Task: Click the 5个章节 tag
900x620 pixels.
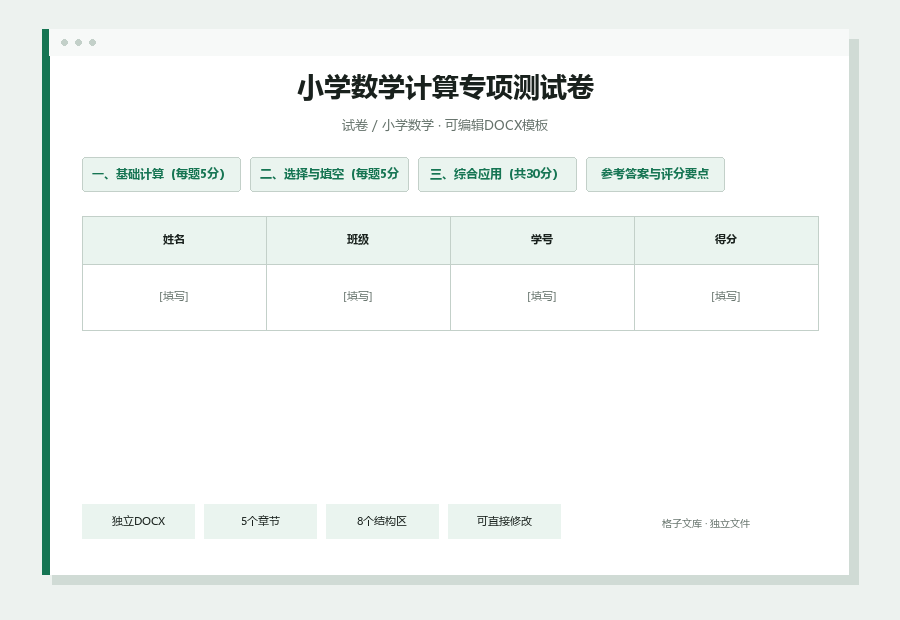Action: 260,521
